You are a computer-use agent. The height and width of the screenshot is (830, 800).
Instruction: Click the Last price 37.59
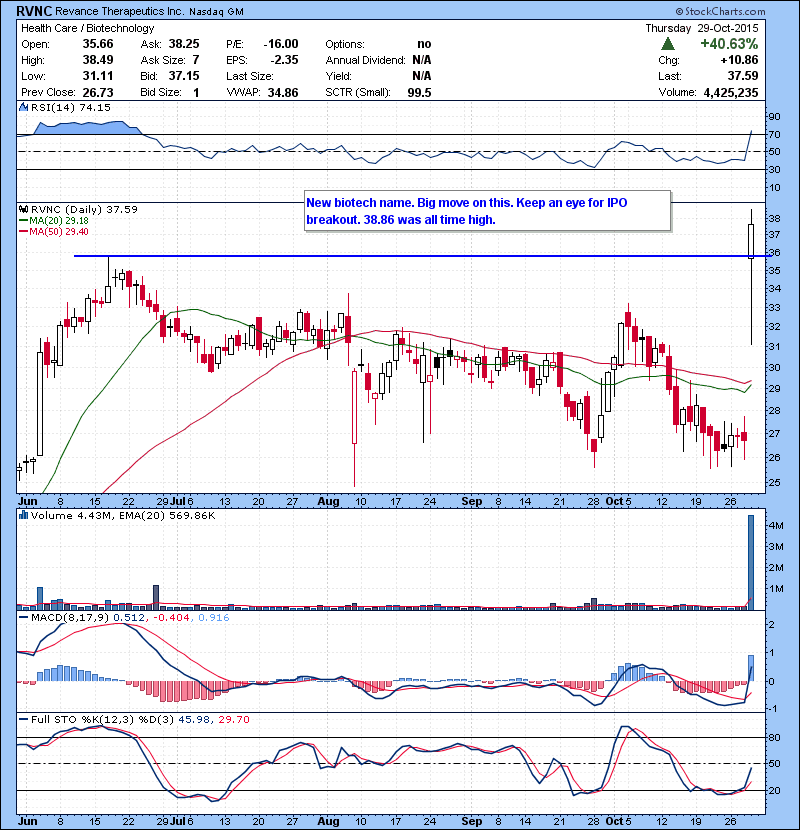[743, 76]
